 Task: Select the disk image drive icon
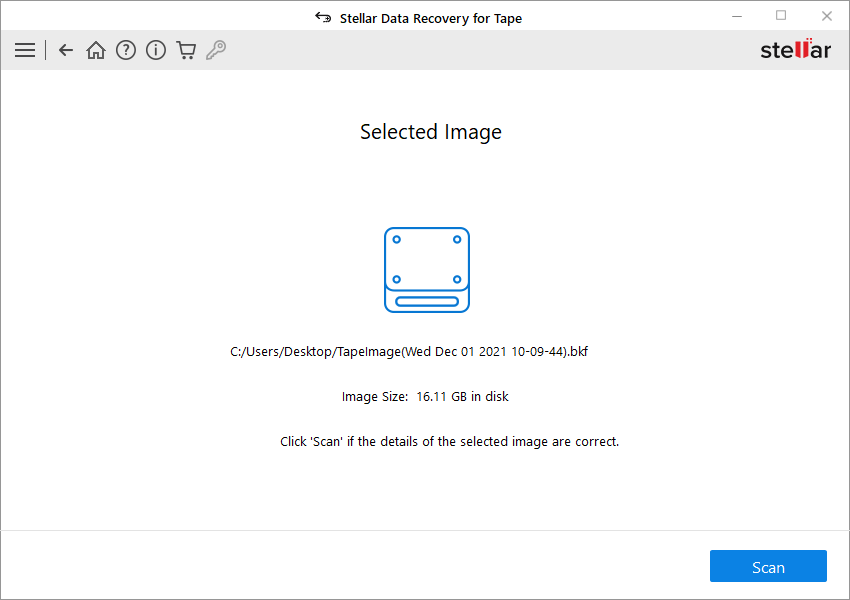point(427,270)
